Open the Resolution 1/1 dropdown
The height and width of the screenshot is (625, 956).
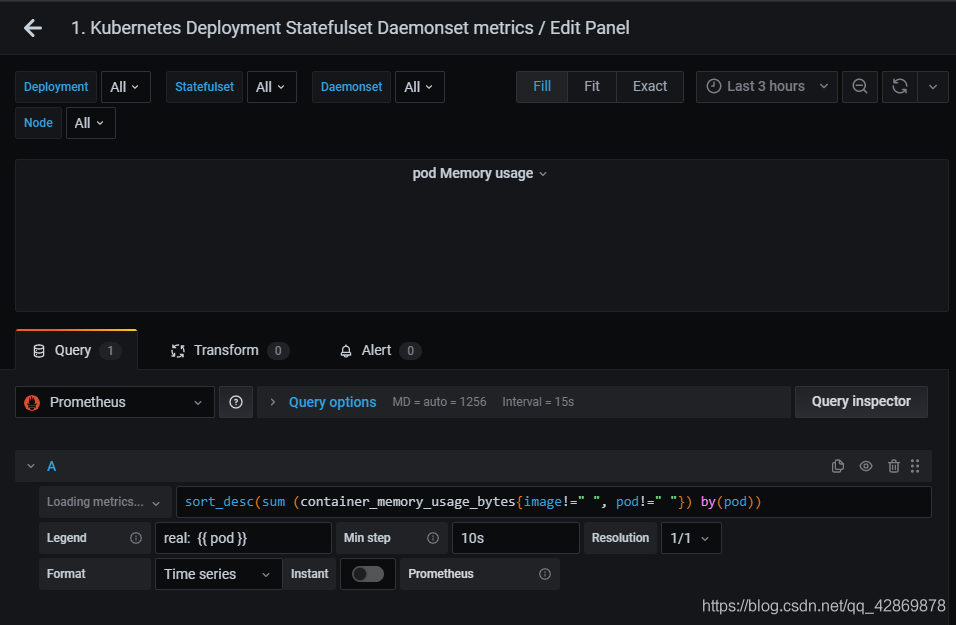tap(691, 538)
